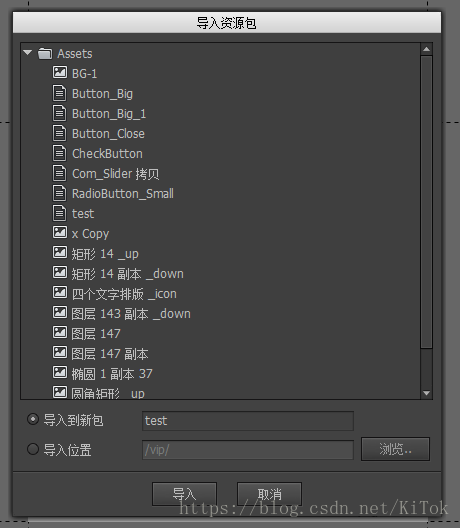The height and width of the screenshot is (528, 460).
Task: Collapse the Assets folder tree
Action: pyautogui.click(x=28, y=53)
